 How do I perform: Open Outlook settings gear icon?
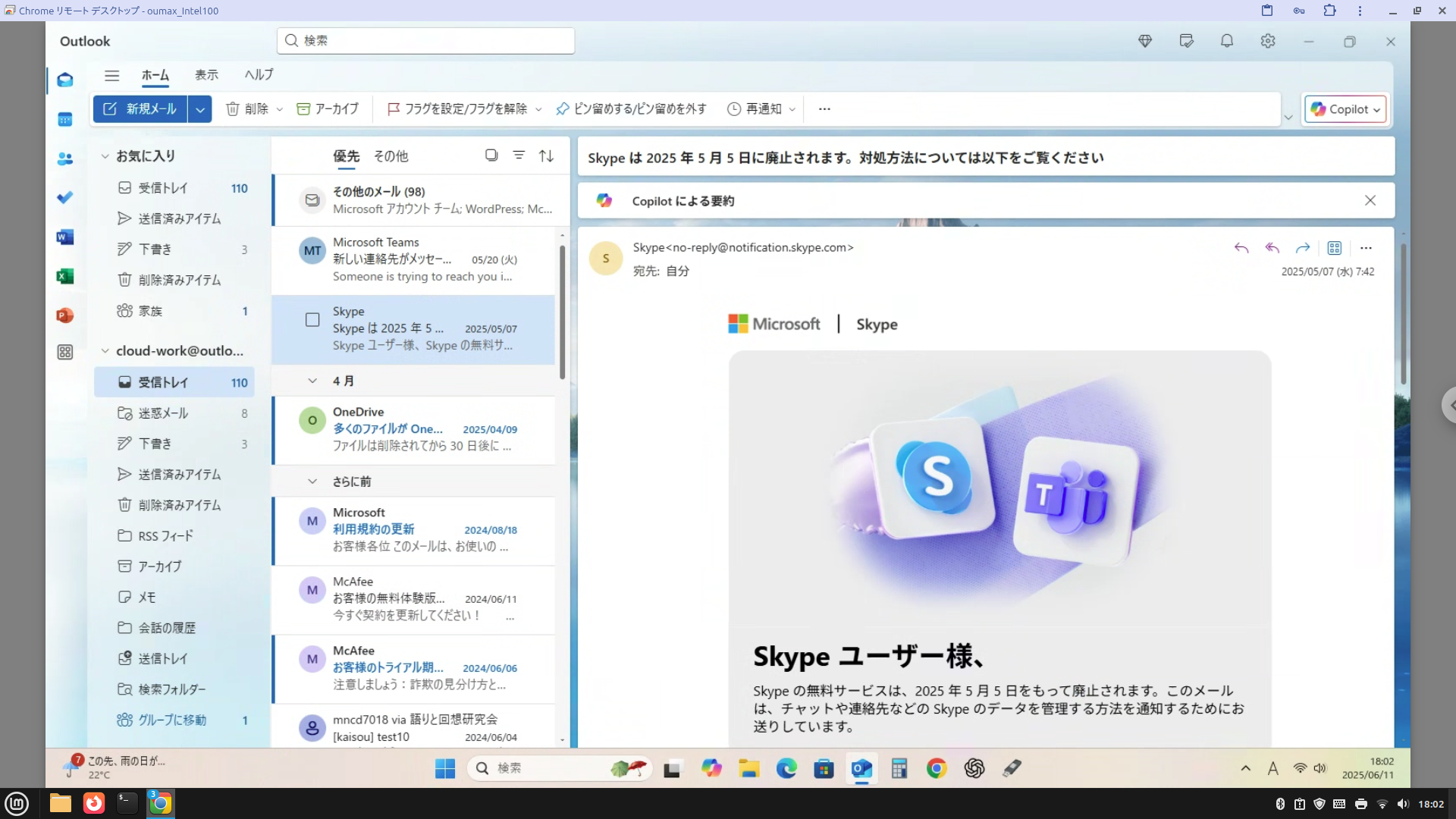tap(1268, 42)
